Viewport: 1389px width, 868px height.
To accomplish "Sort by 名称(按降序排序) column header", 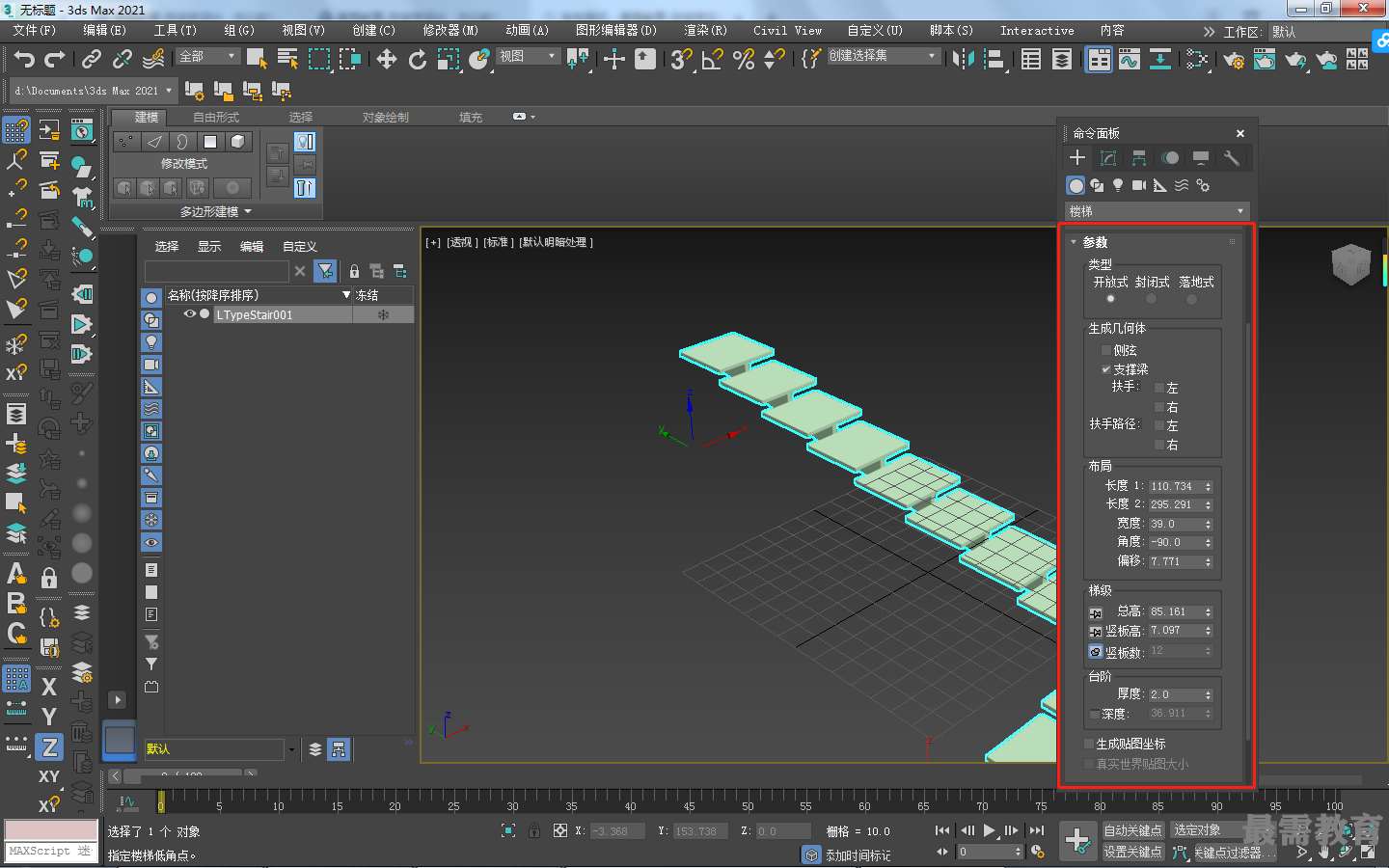I will pyautogui.click(x=259, y=295).
